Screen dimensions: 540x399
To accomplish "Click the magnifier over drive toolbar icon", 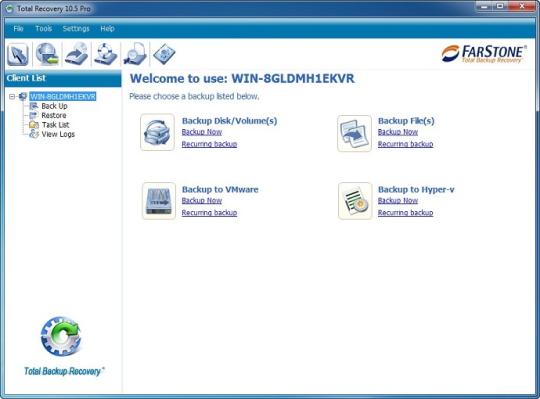I will [135, 54].
